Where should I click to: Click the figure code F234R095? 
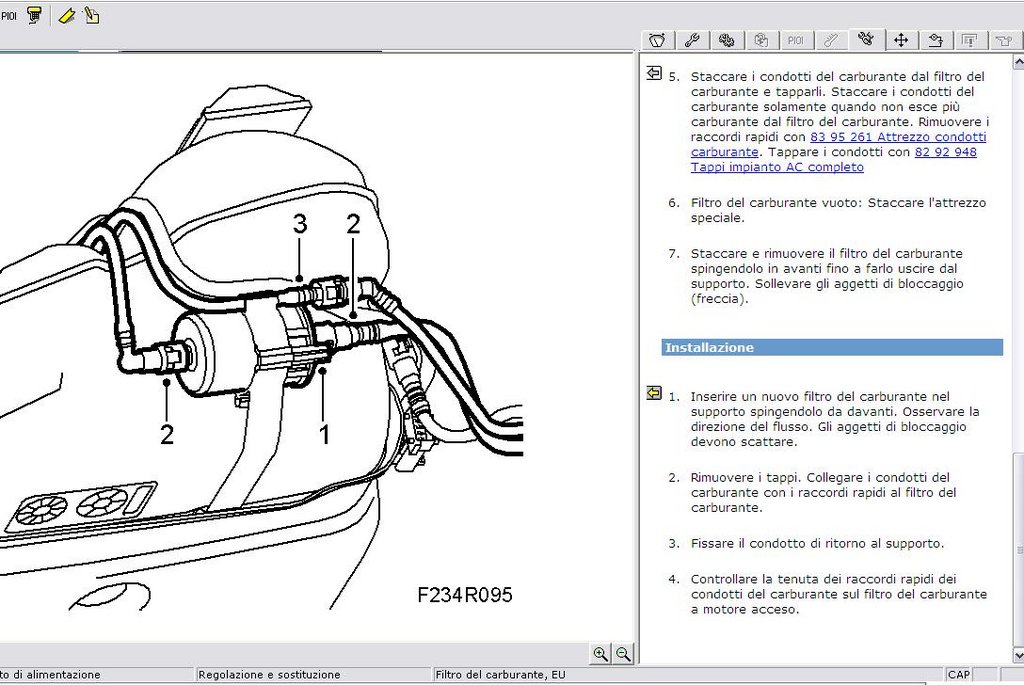pyautogui.click(x=465, y=595)
